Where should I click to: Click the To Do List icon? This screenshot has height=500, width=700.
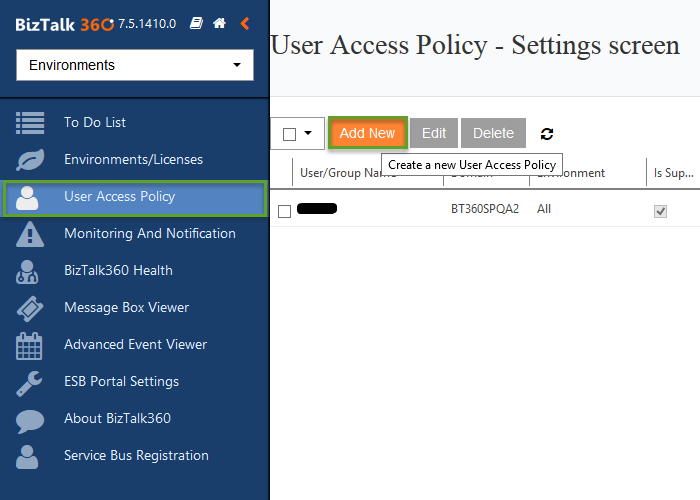point(30,123)
